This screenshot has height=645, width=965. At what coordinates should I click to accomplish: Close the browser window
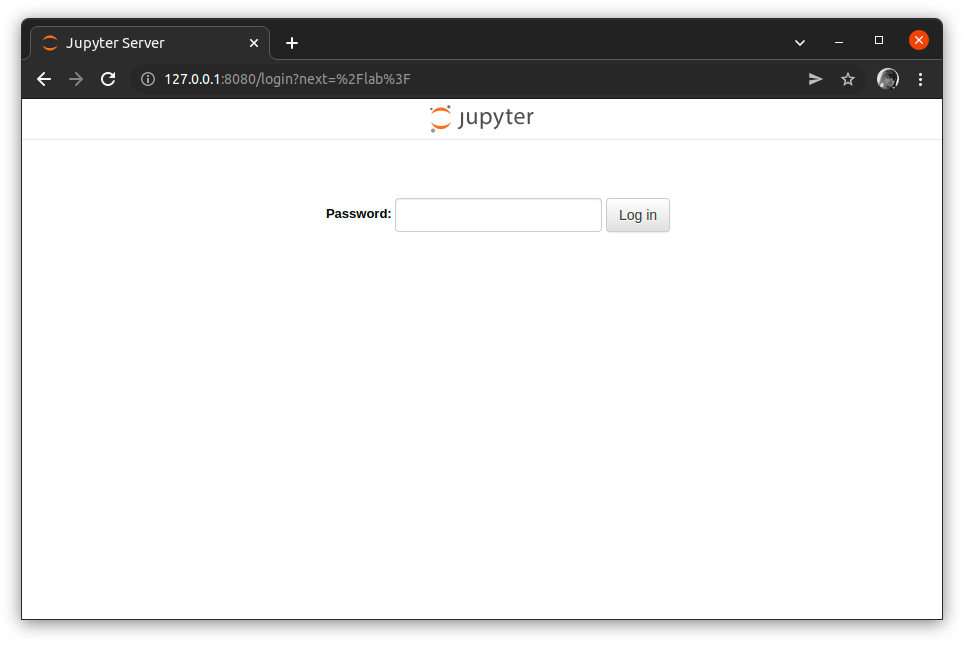(x=918, y=41)
